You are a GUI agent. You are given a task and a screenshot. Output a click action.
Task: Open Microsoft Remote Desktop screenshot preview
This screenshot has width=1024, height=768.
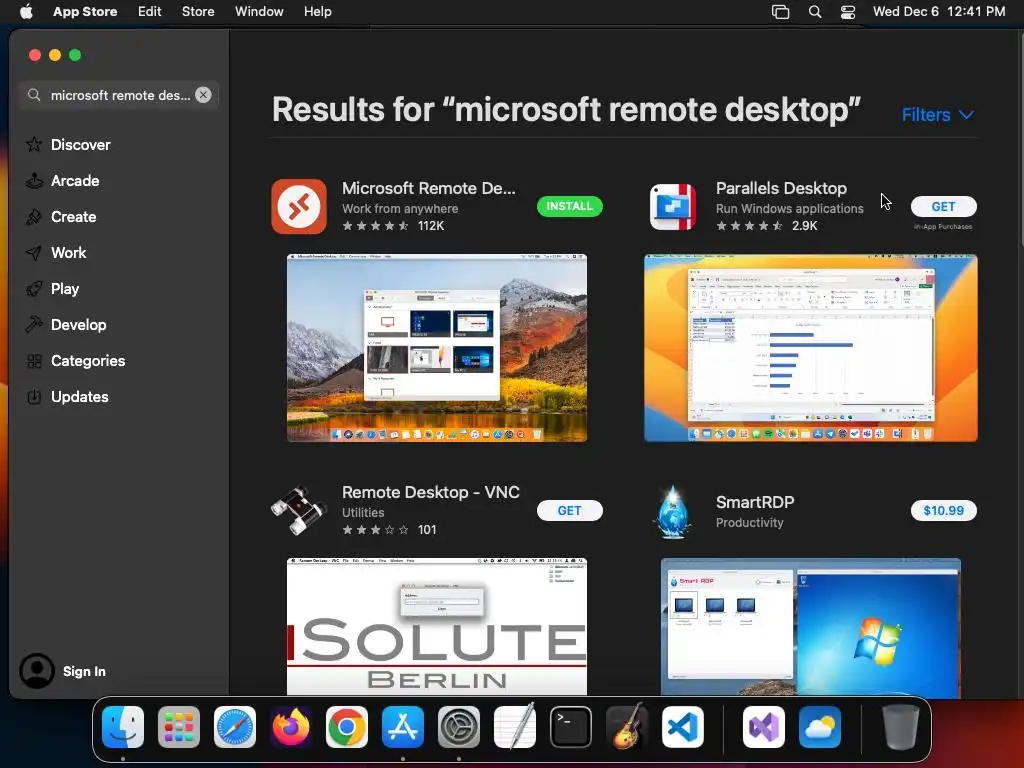[x=437, y=348]
